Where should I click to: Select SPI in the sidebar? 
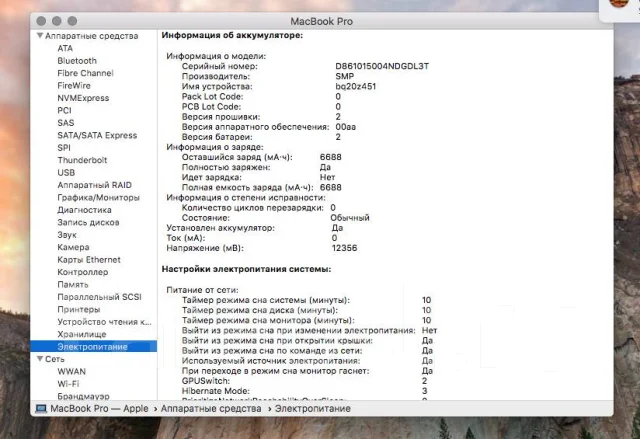click(x=64, y=148)
